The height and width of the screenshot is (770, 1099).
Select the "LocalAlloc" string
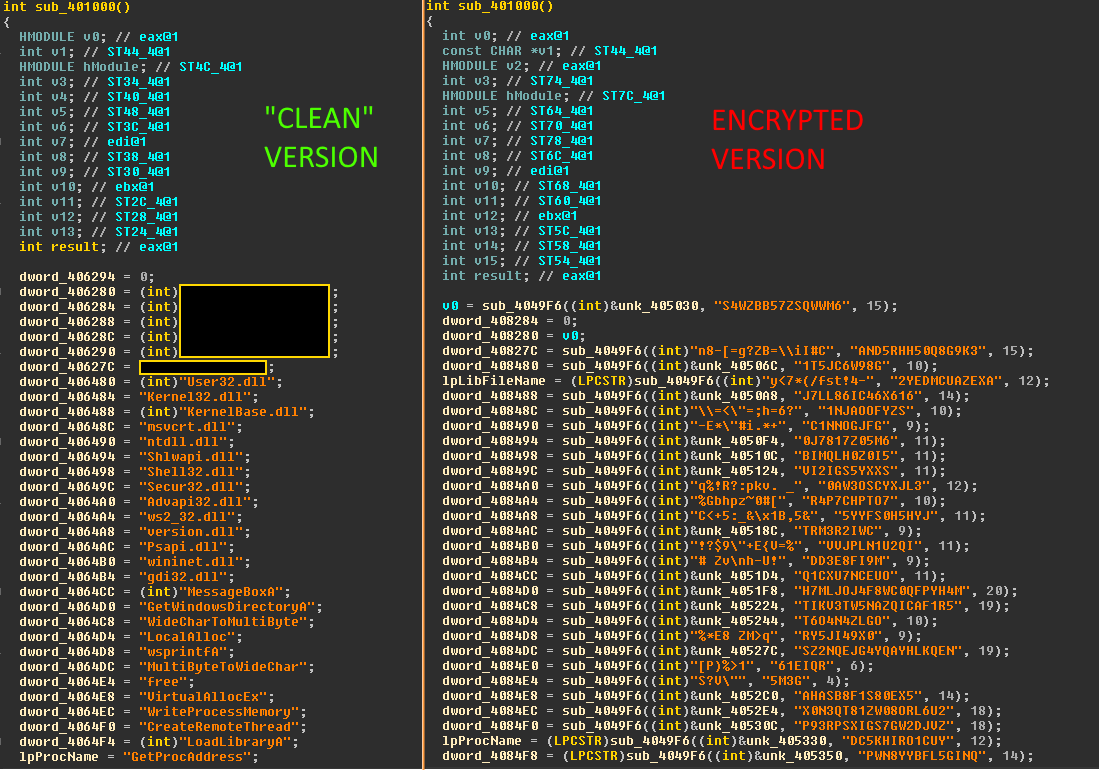187,637
